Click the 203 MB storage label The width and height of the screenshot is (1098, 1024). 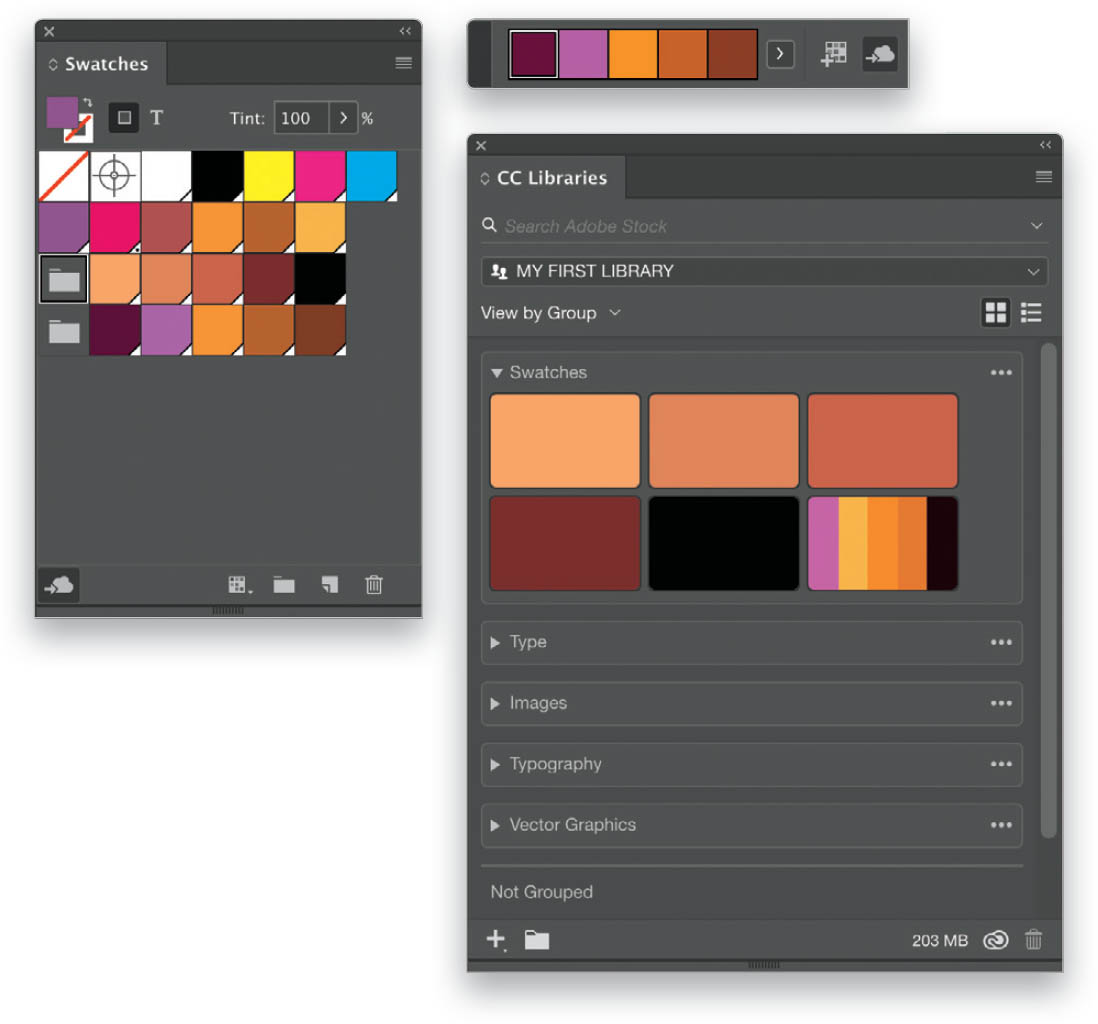tap(940, 941)
